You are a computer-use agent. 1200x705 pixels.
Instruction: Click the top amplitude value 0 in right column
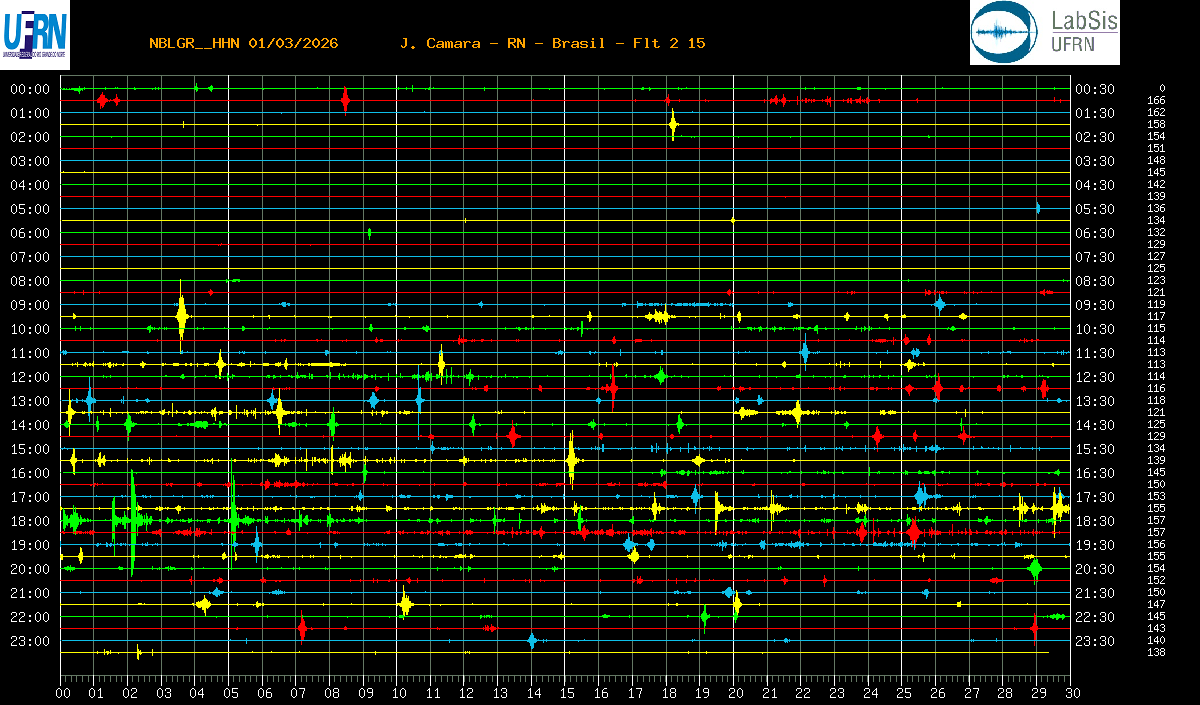[x=1161, y=88]
